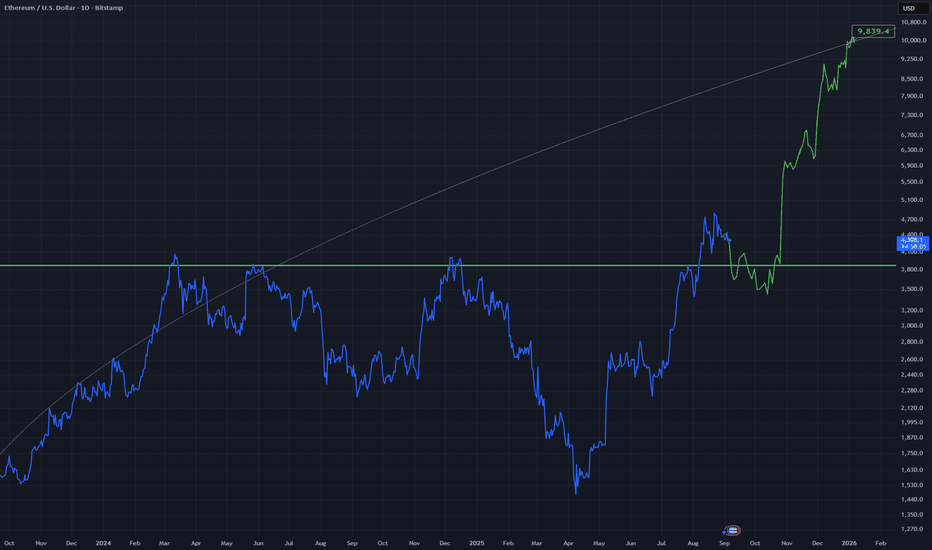Click the event marker icon near Sep 2025
This screenshot has height=550, width=932.
coord(732,530)
